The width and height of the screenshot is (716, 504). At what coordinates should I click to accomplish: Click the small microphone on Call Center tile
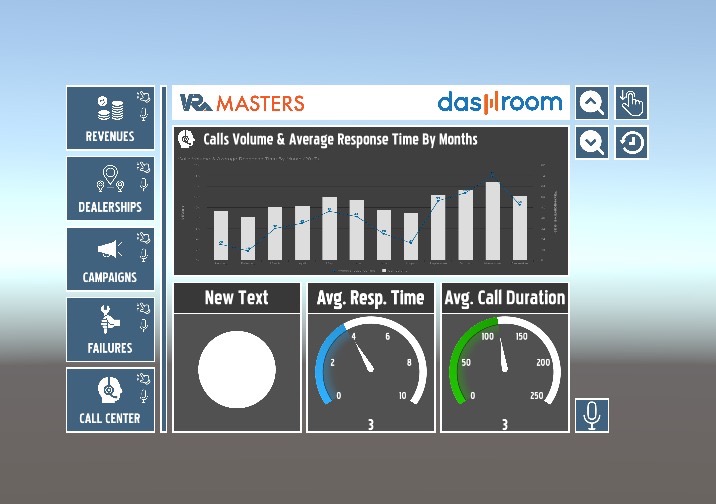tap(144, 395)
